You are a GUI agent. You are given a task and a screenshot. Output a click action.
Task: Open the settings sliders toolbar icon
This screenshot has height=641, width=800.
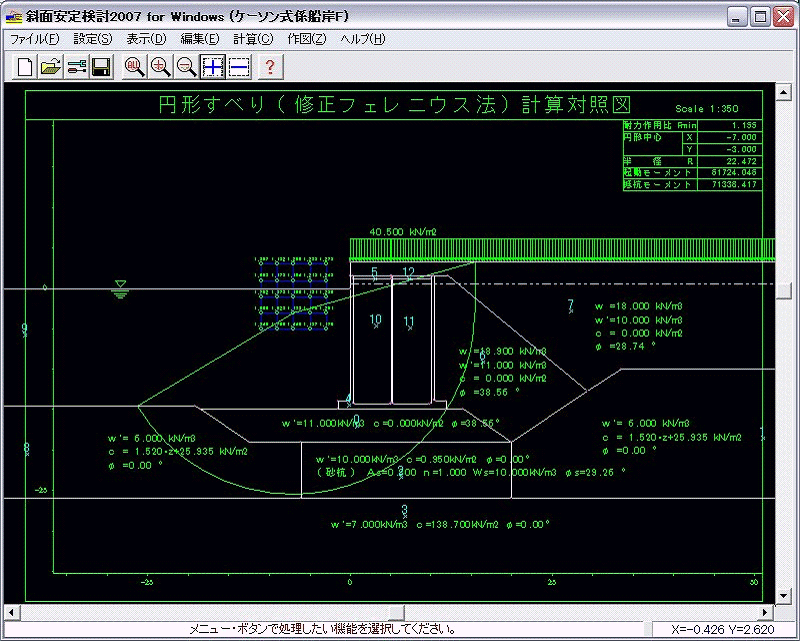point(76,67)
